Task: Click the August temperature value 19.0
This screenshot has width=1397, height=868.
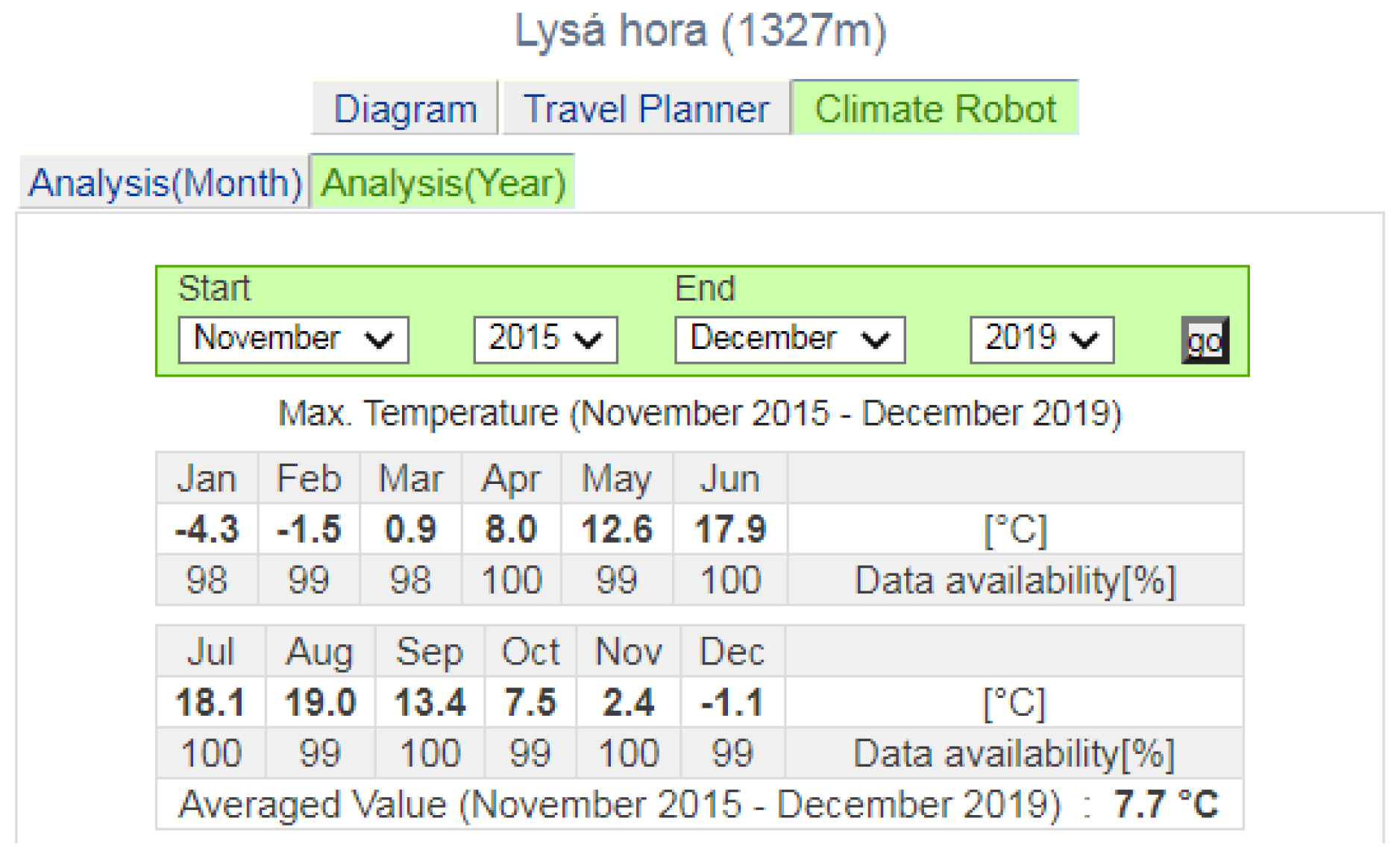Action: 321,702
